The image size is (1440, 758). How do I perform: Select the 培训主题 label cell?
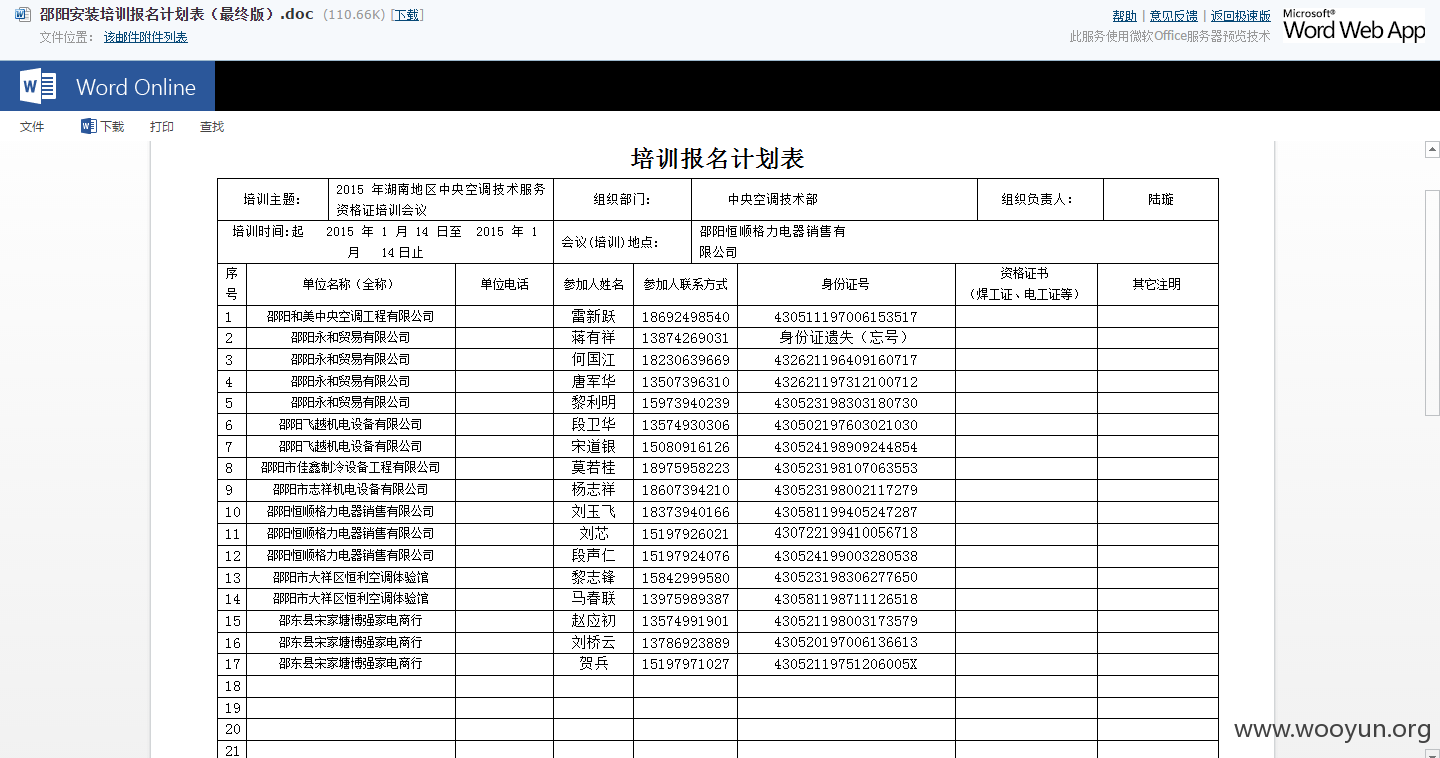(273, 199)
